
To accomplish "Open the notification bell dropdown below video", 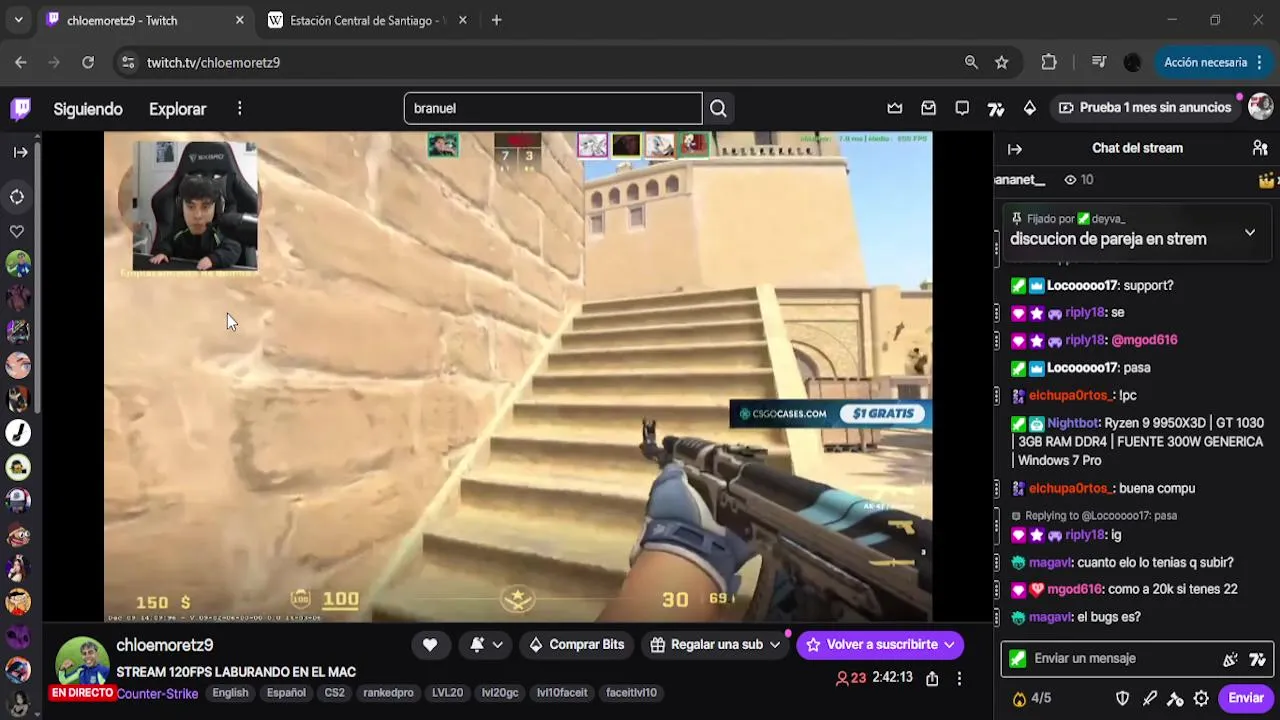I will (x=486, y=645).
